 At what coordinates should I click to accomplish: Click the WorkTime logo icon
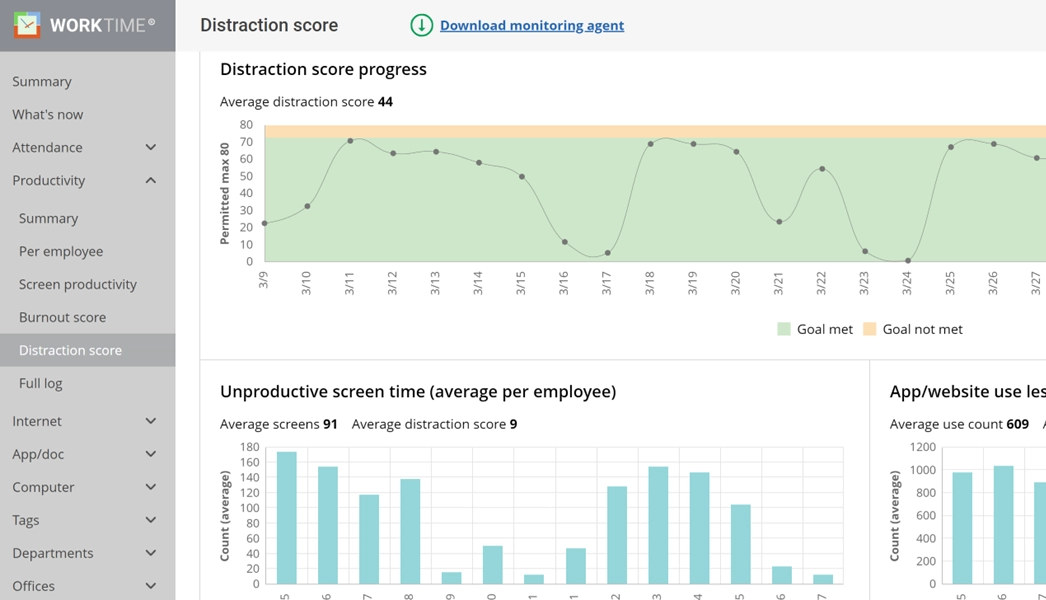(27, 25)
